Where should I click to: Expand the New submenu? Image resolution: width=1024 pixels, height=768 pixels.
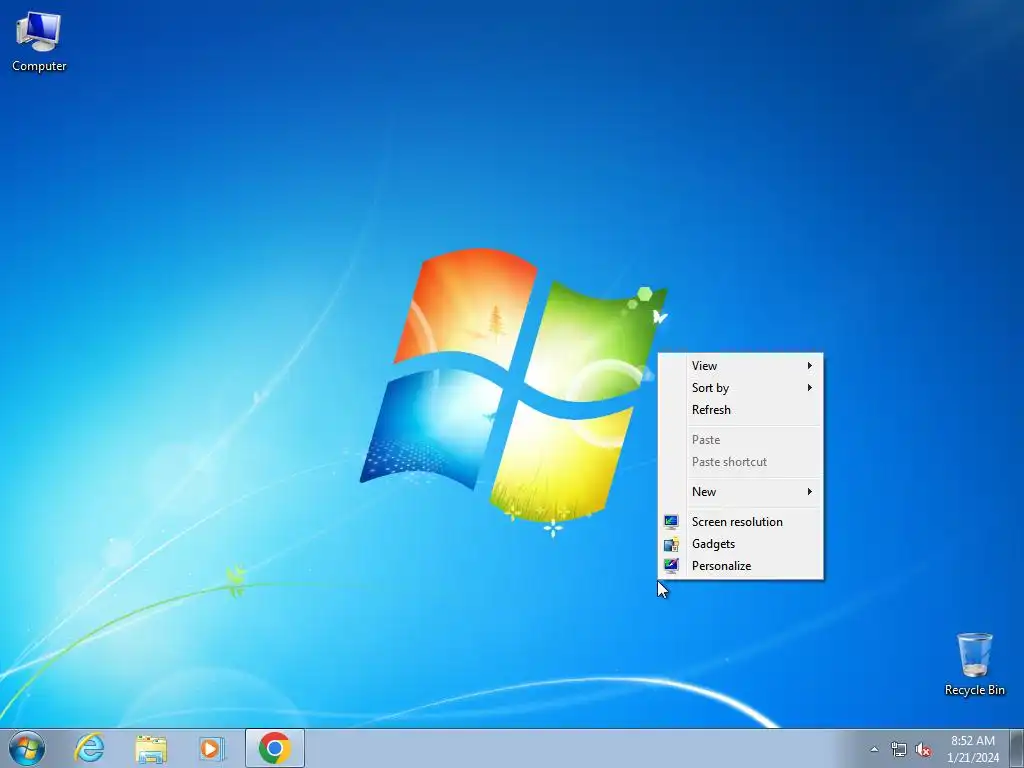pyautogui.click(x=741, y=492)
